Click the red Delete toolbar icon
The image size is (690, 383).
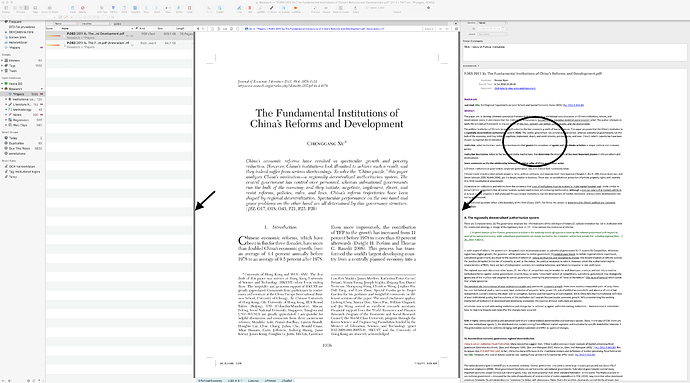tap(82, 8)
